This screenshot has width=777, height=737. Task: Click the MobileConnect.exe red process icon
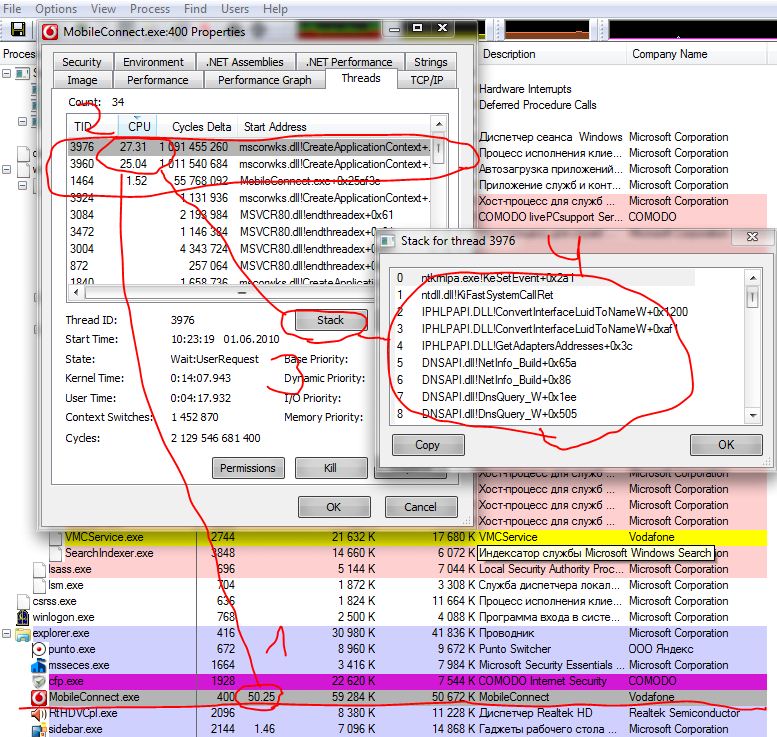tap(39, 697)
